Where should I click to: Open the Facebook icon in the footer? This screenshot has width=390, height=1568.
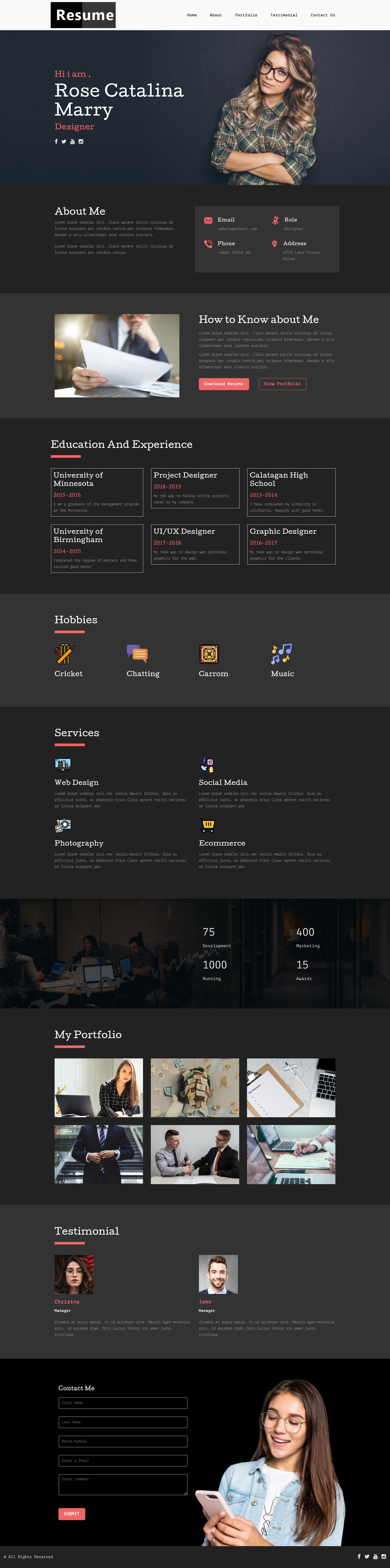359,1557
